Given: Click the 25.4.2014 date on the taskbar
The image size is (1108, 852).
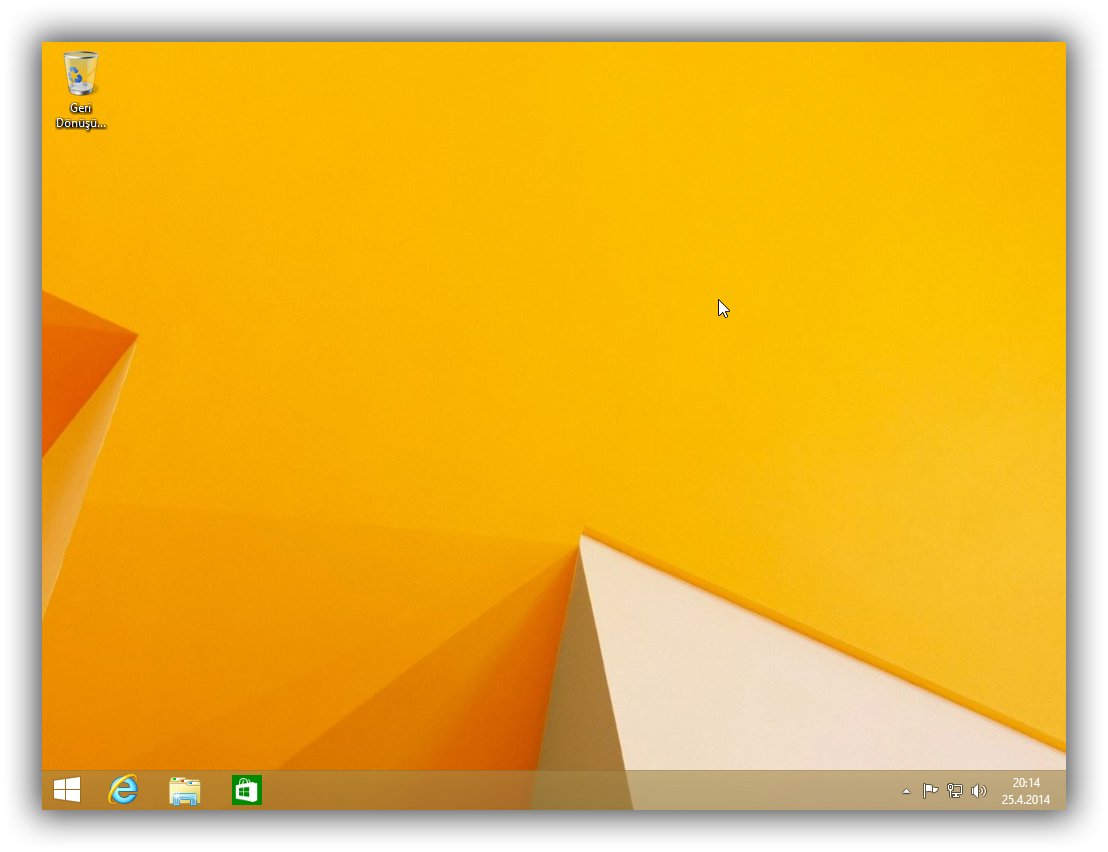Looking at the screenshot, I should 1026,799.
